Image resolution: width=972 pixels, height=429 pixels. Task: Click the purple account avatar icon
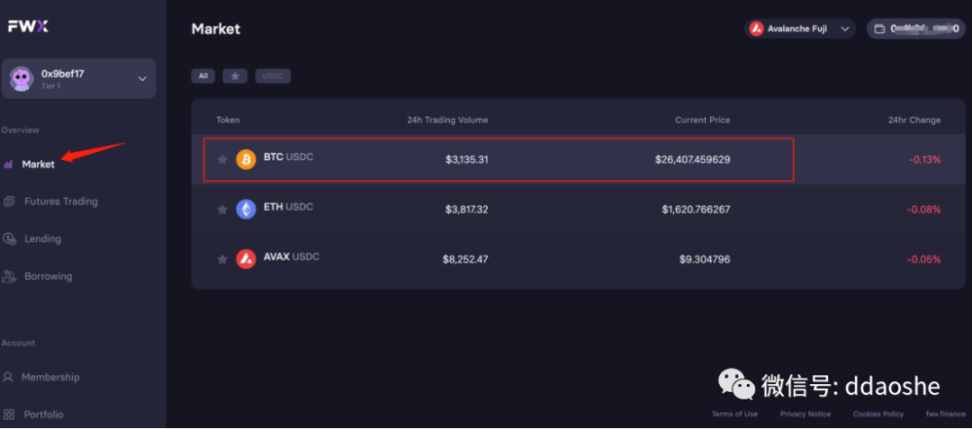[x=22, y=79]
